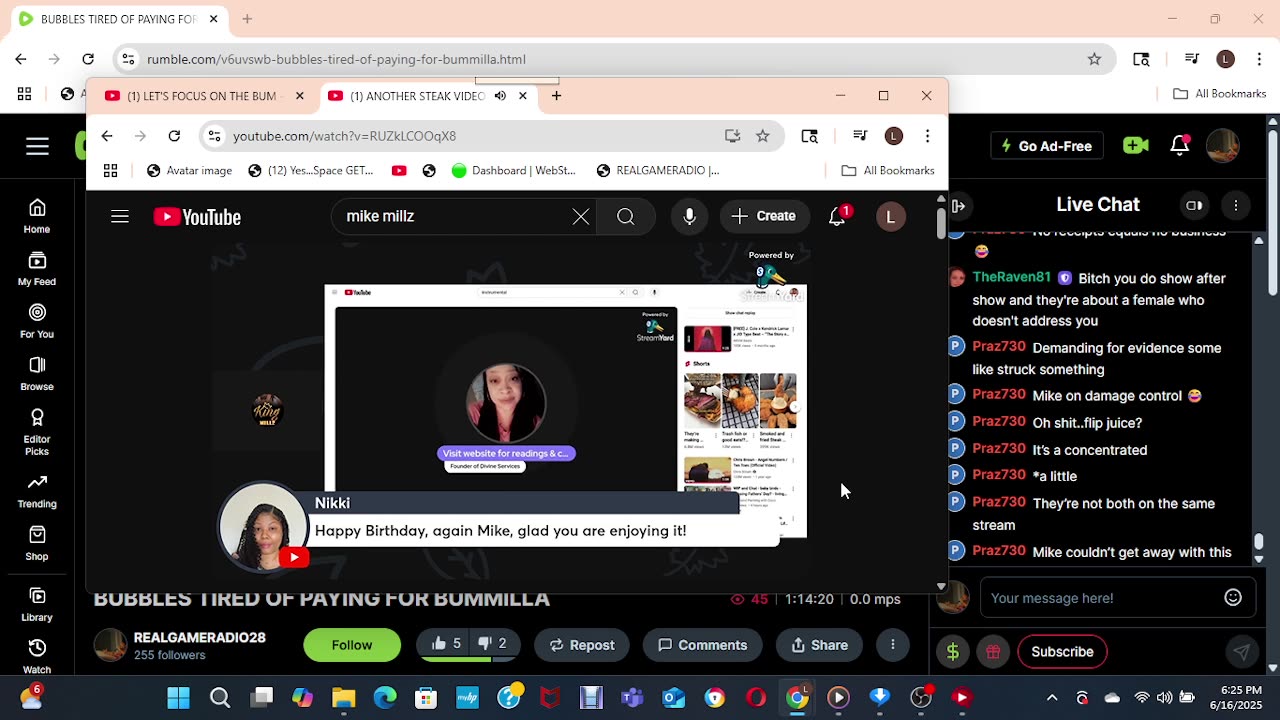This screenshot has height=720, width=1280.
Task: Open new tab in Rumble browser window
Action: 247,19
